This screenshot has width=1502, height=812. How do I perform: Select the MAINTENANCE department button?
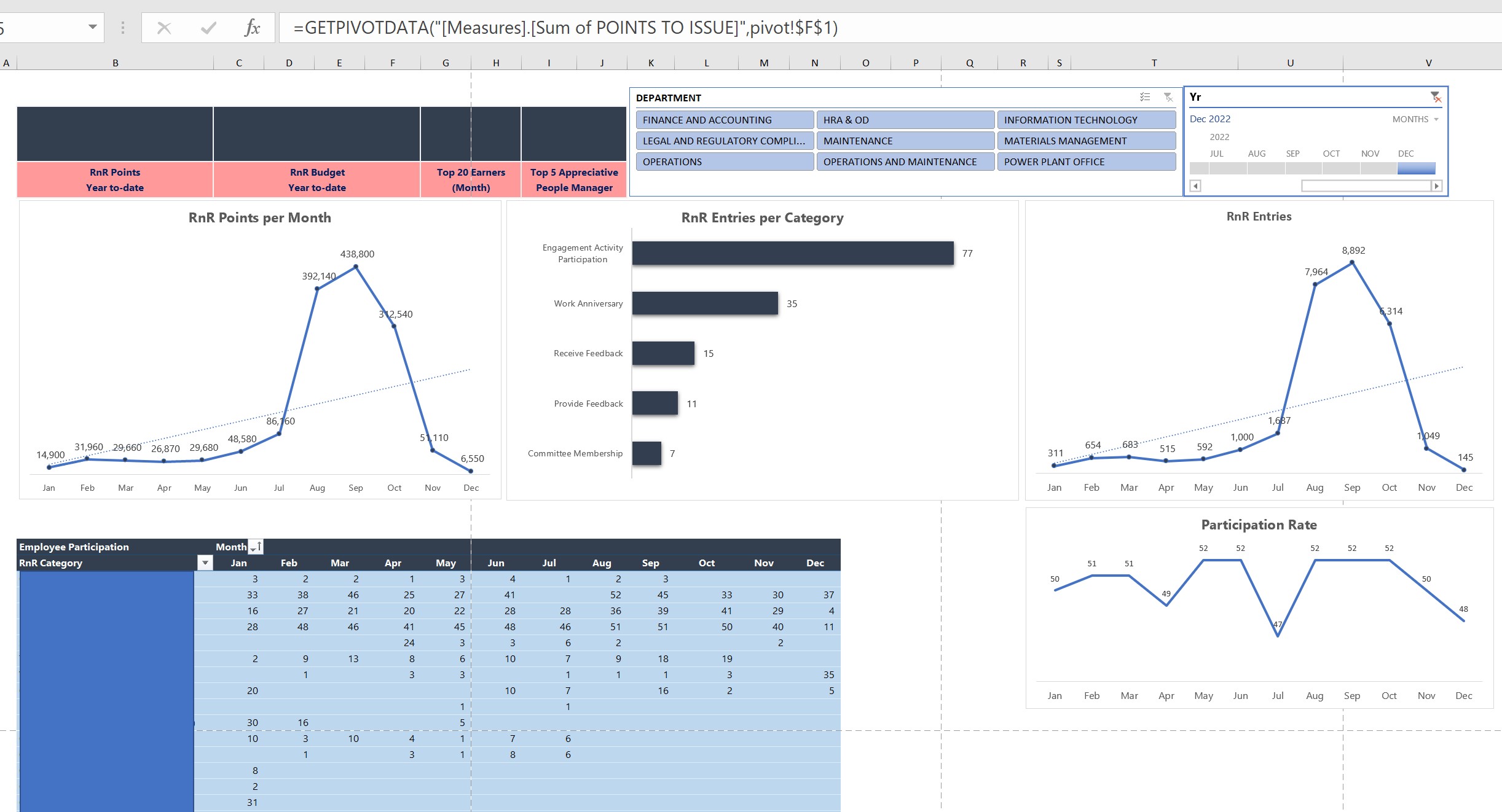[905, 141]
